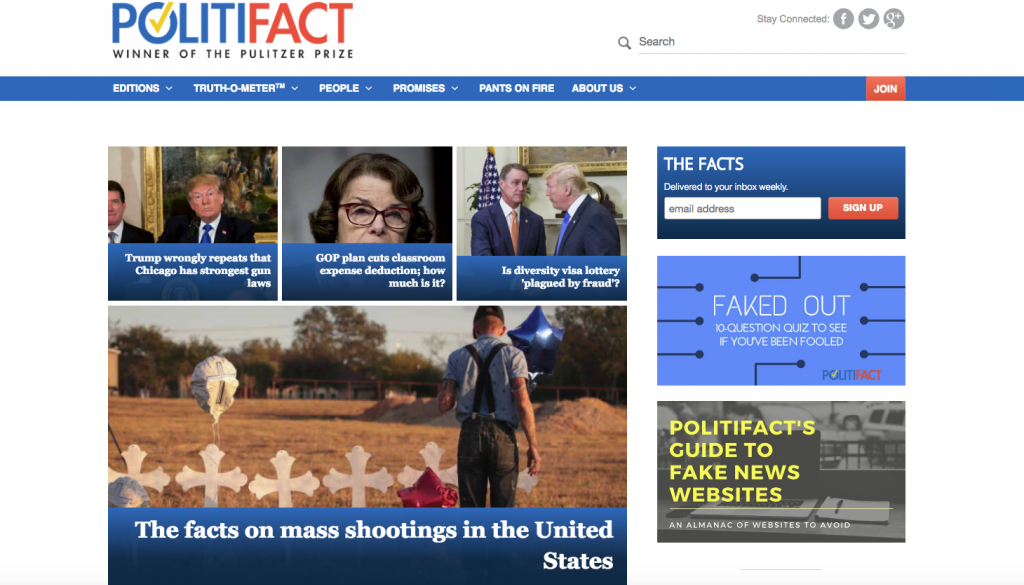Click the red Join button

[x=886, y=89]
